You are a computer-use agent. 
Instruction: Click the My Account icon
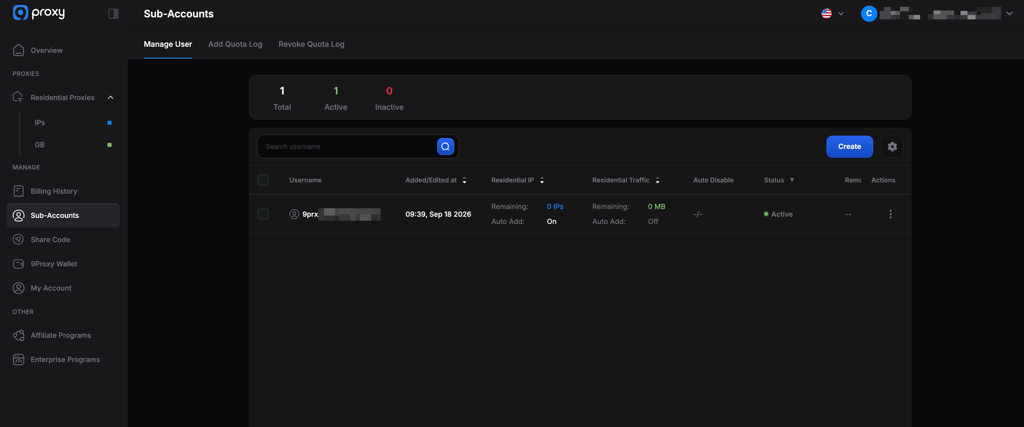tap(18, 288)
